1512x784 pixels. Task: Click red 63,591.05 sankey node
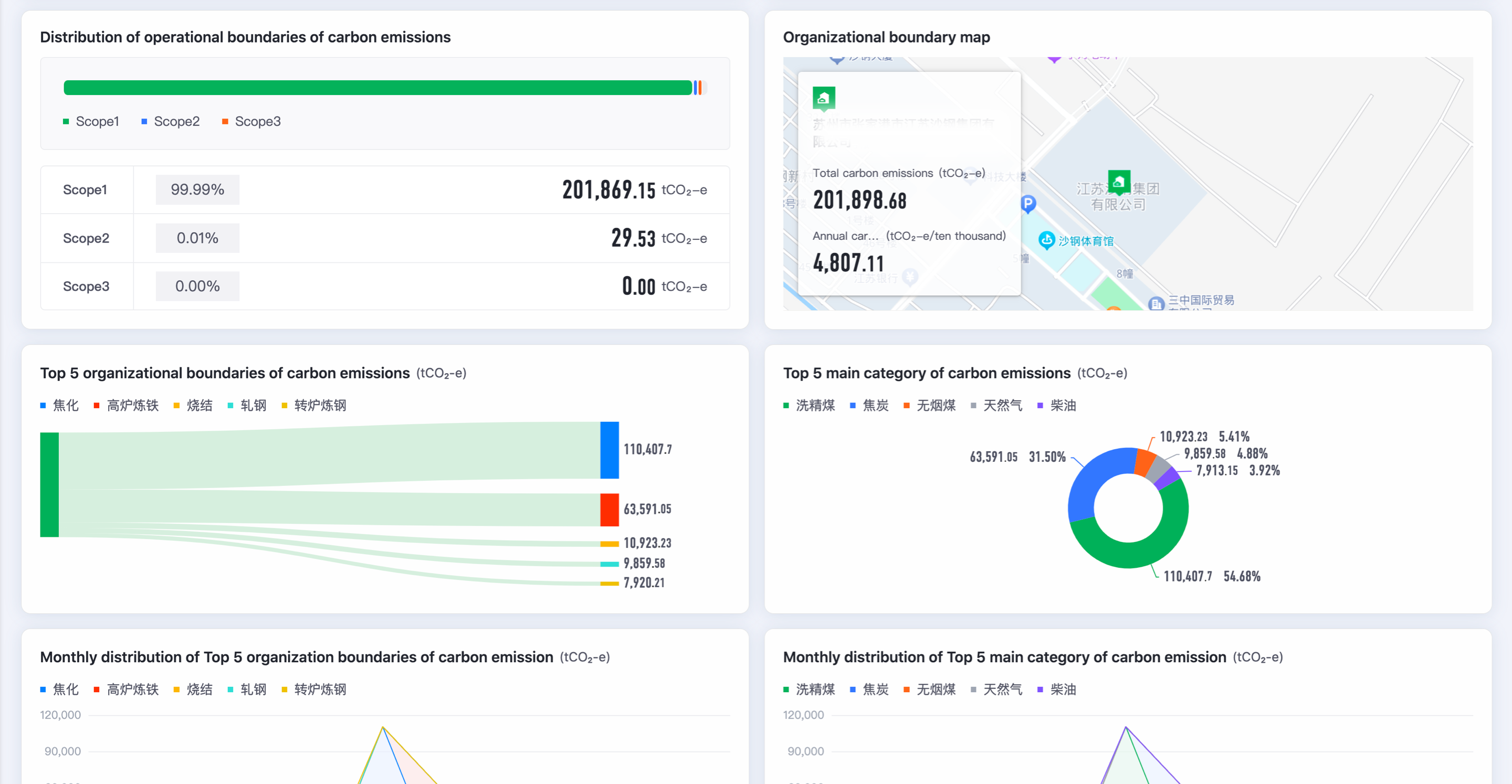tap(609, 510)
